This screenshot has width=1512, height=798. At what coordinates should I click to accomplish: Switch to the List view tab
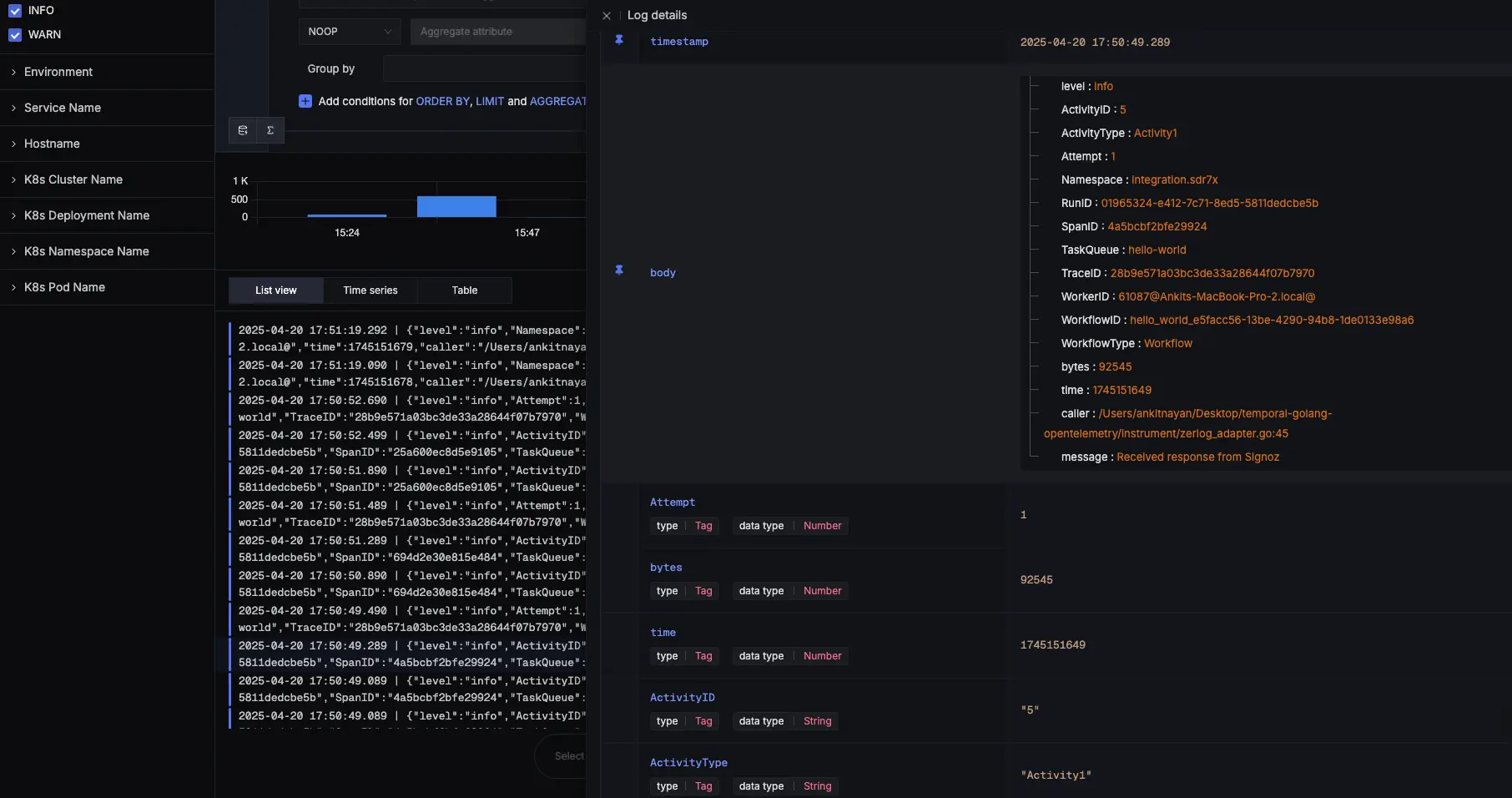(x=276, y=290)
